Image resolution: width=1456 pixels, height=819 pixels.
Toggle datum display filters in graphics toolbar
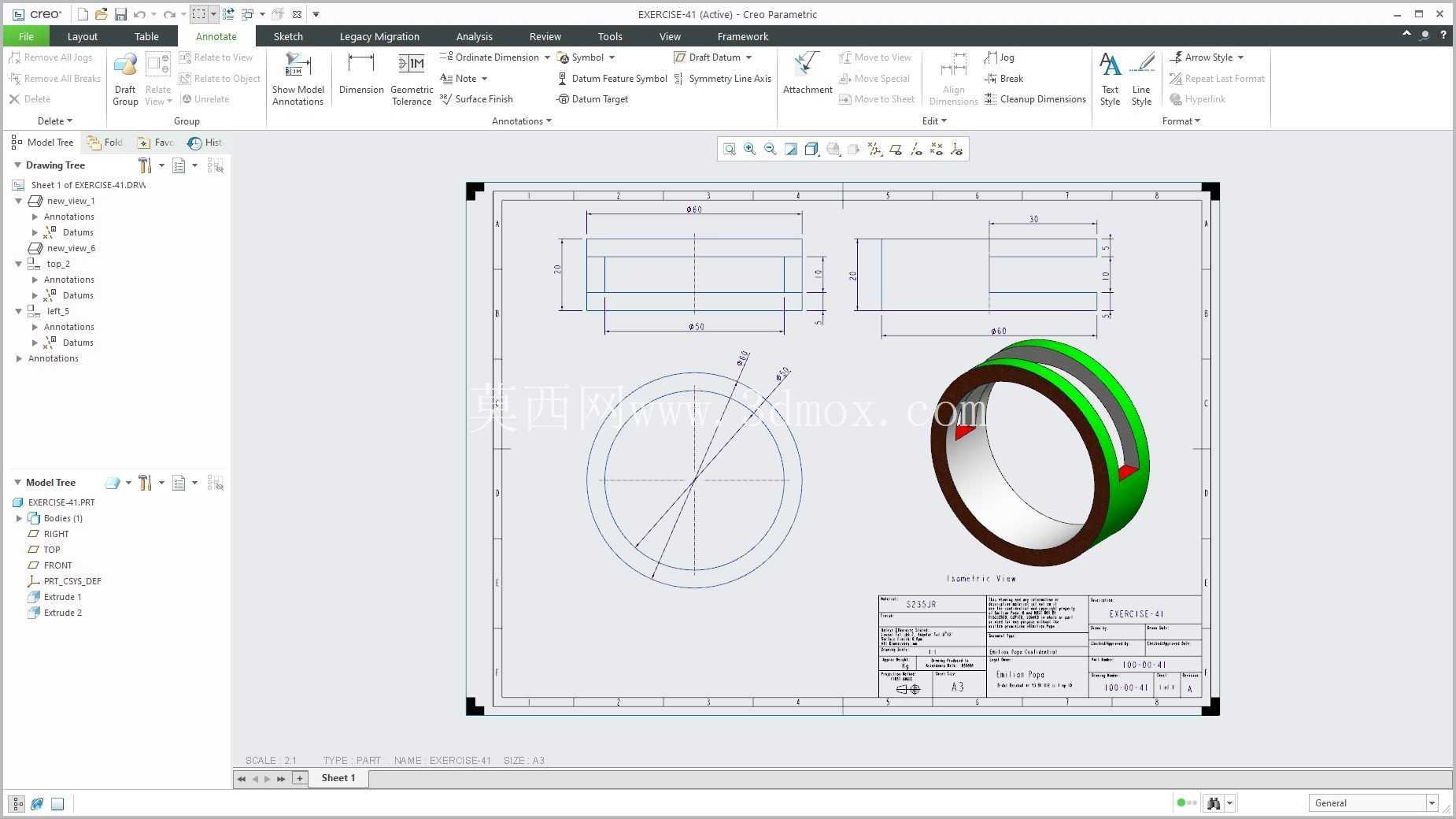click(x=874, y=149)
